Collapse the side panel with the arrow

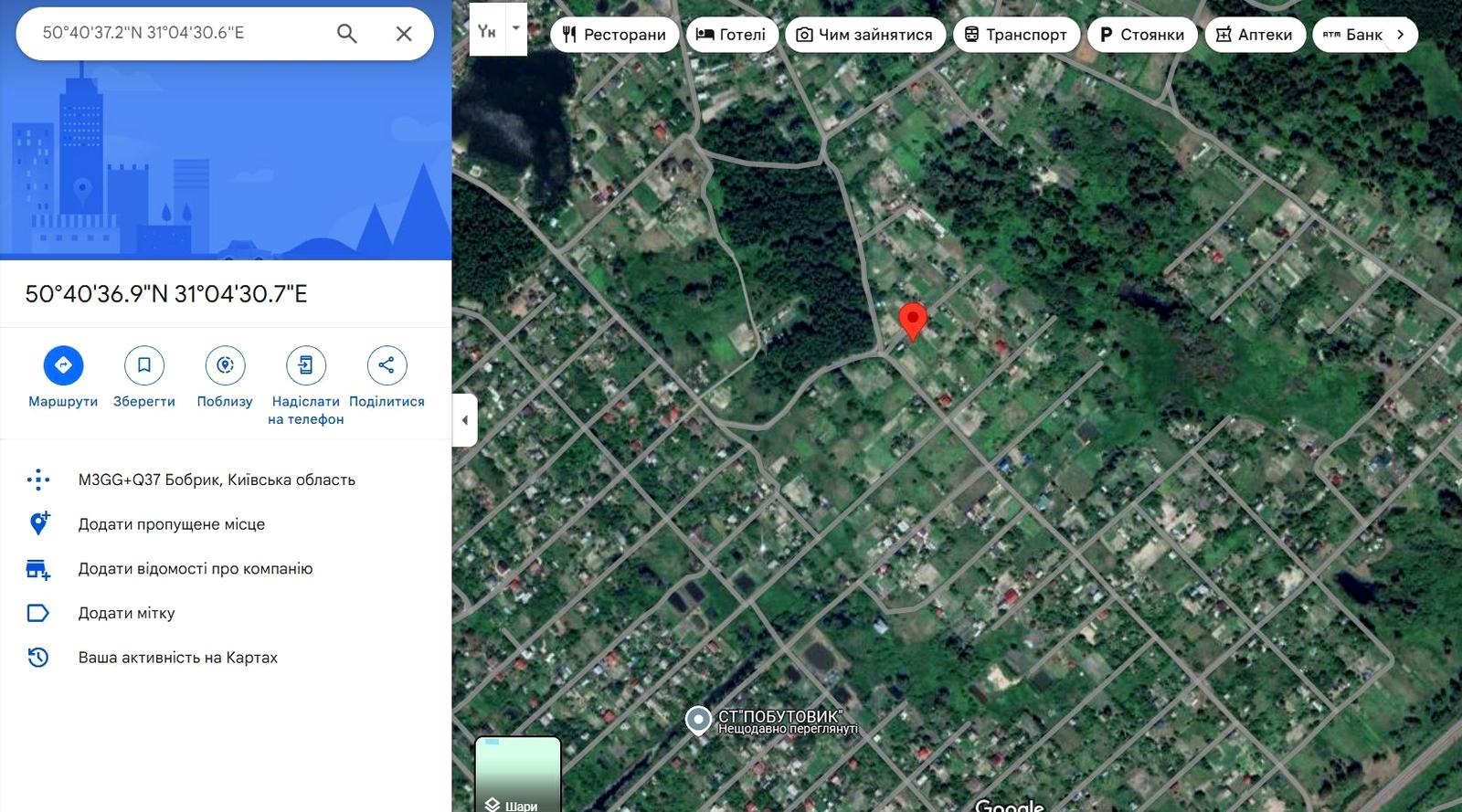click(464, 420)
